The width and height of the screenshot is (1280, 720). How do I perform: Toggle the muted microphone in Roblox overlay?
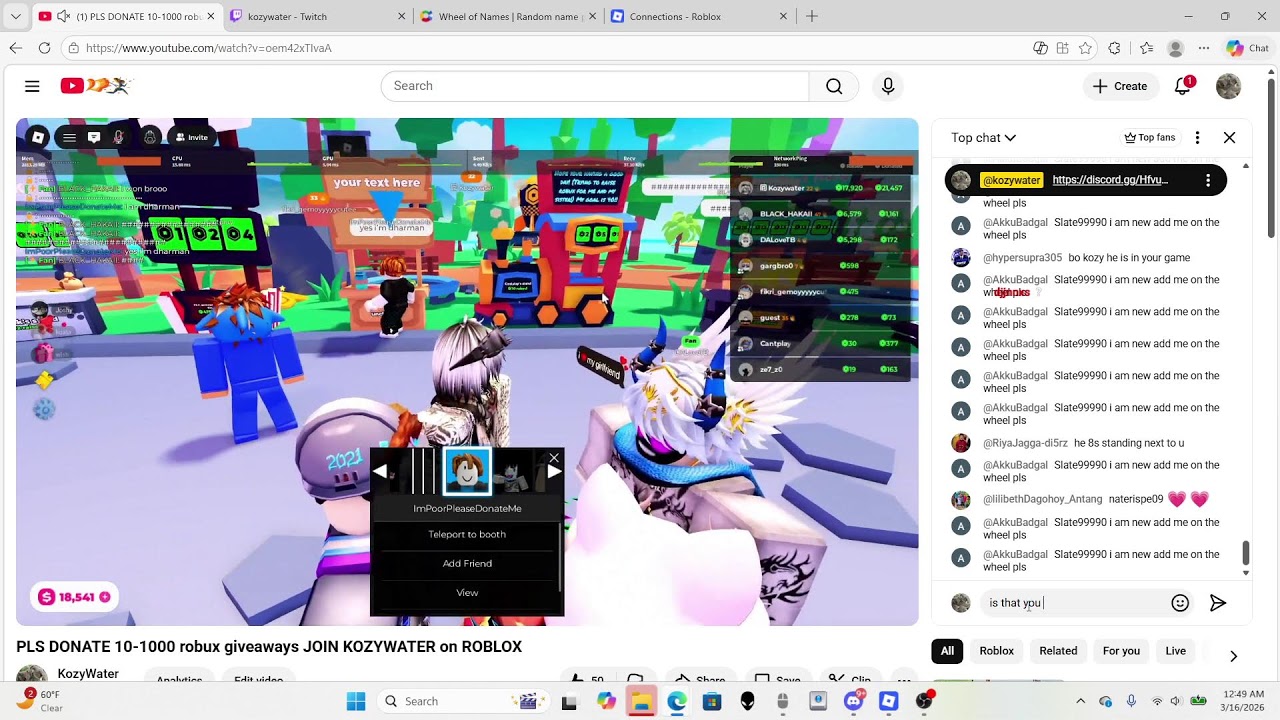[x=119, y=137]
